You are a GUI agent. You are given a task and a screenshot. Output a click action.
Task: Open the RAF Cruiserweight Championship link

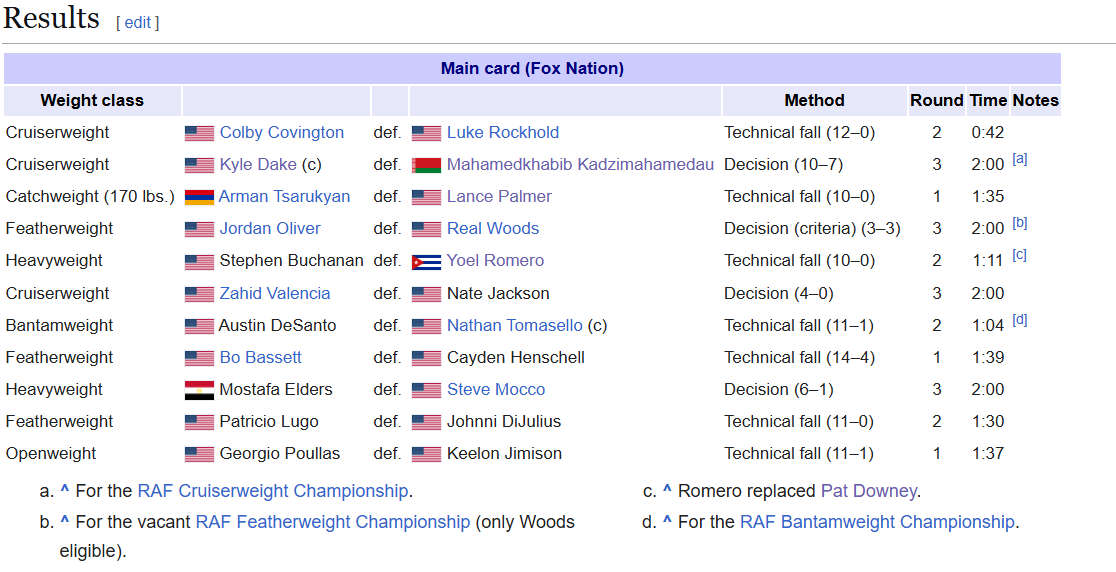click(x=273, y=491)
